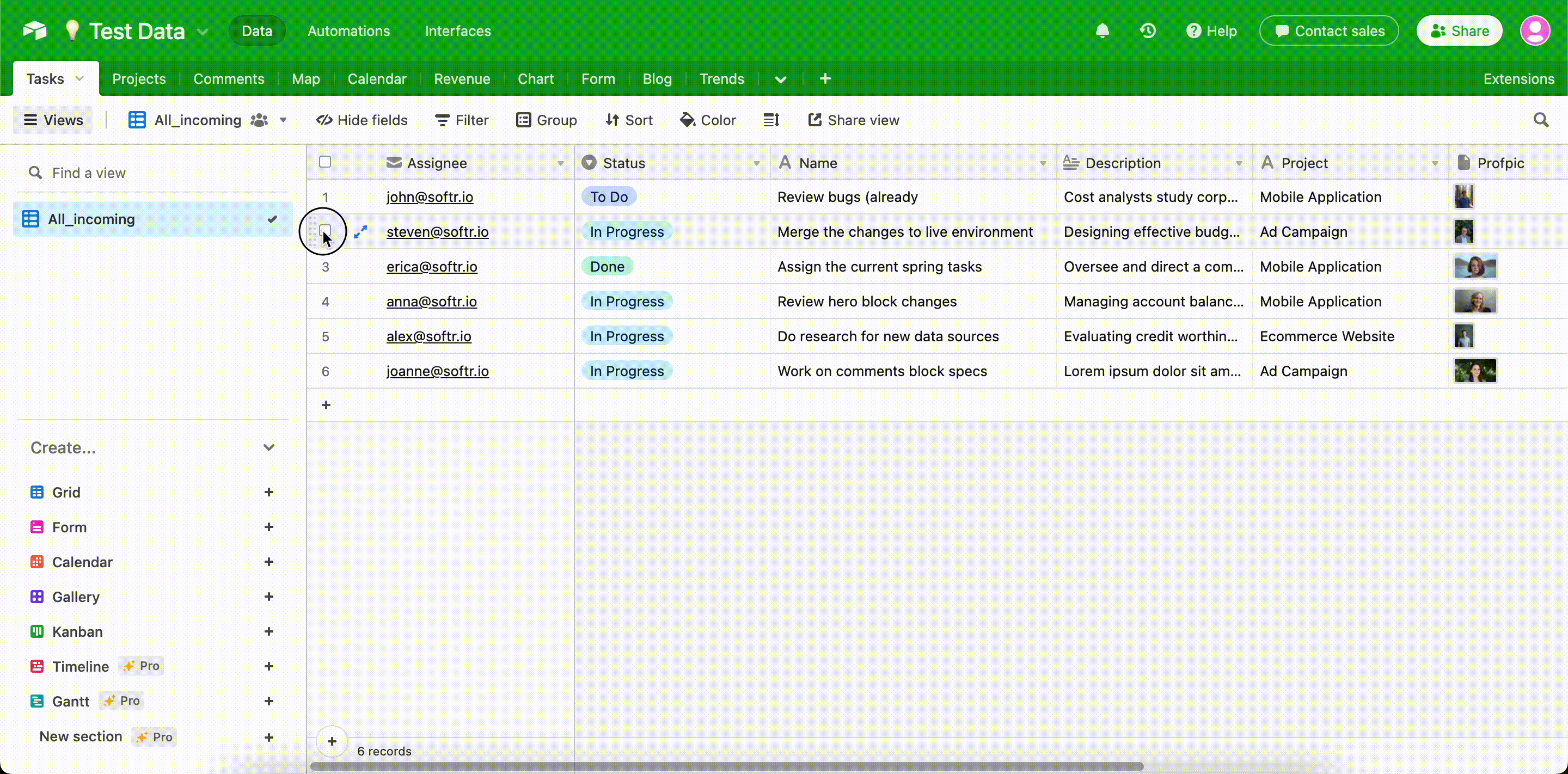Viewport: 1568px width, 774px height.
Task: Add a Kanban view via plus
Action: pos(268,631)
